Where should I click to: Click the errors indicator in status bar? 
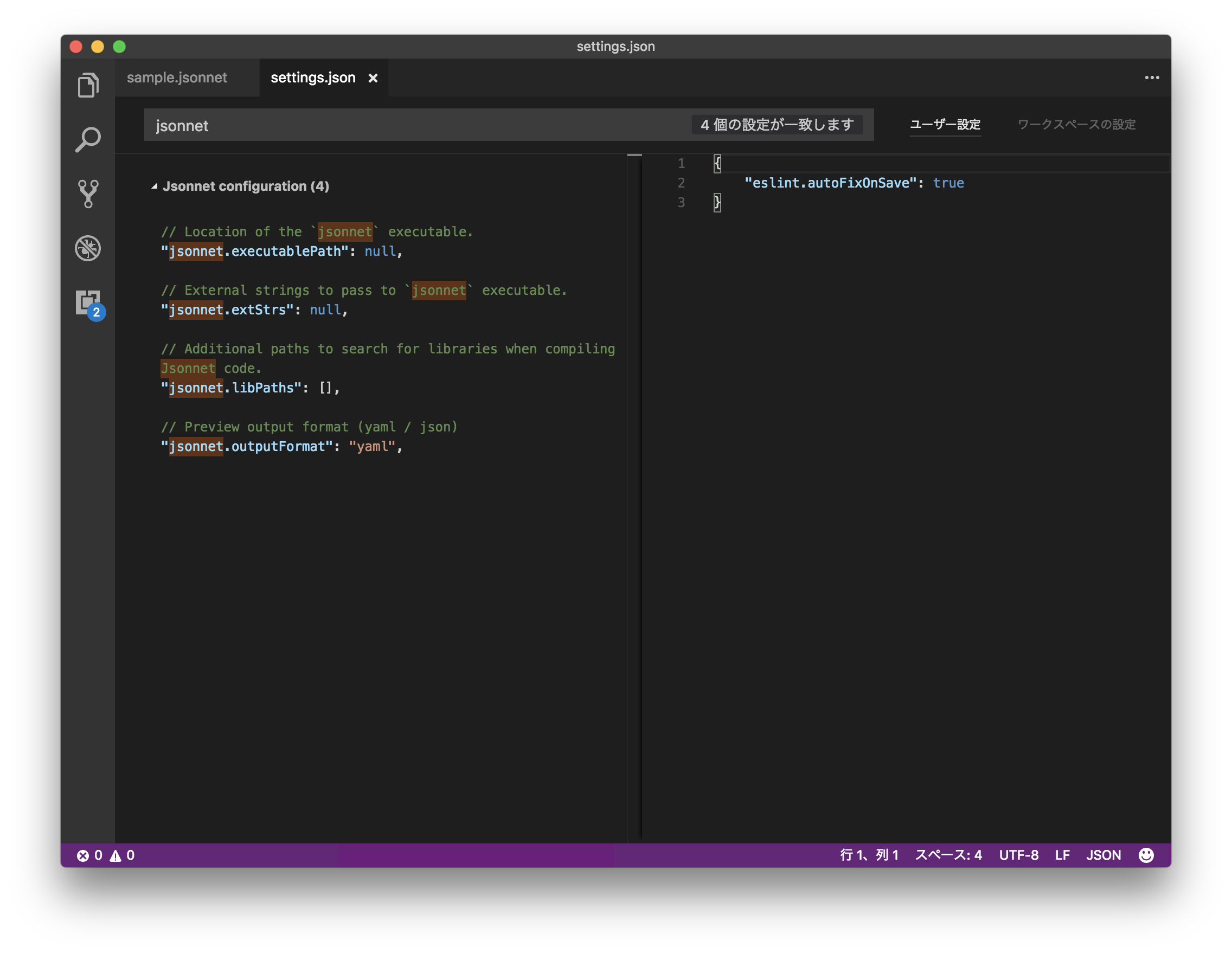[x=90, y=855]
